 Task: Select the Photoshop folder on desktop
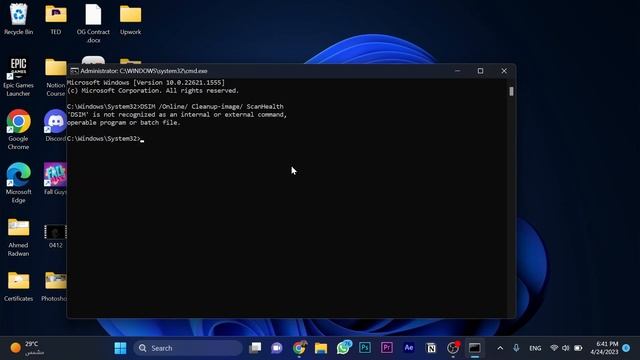54,286
